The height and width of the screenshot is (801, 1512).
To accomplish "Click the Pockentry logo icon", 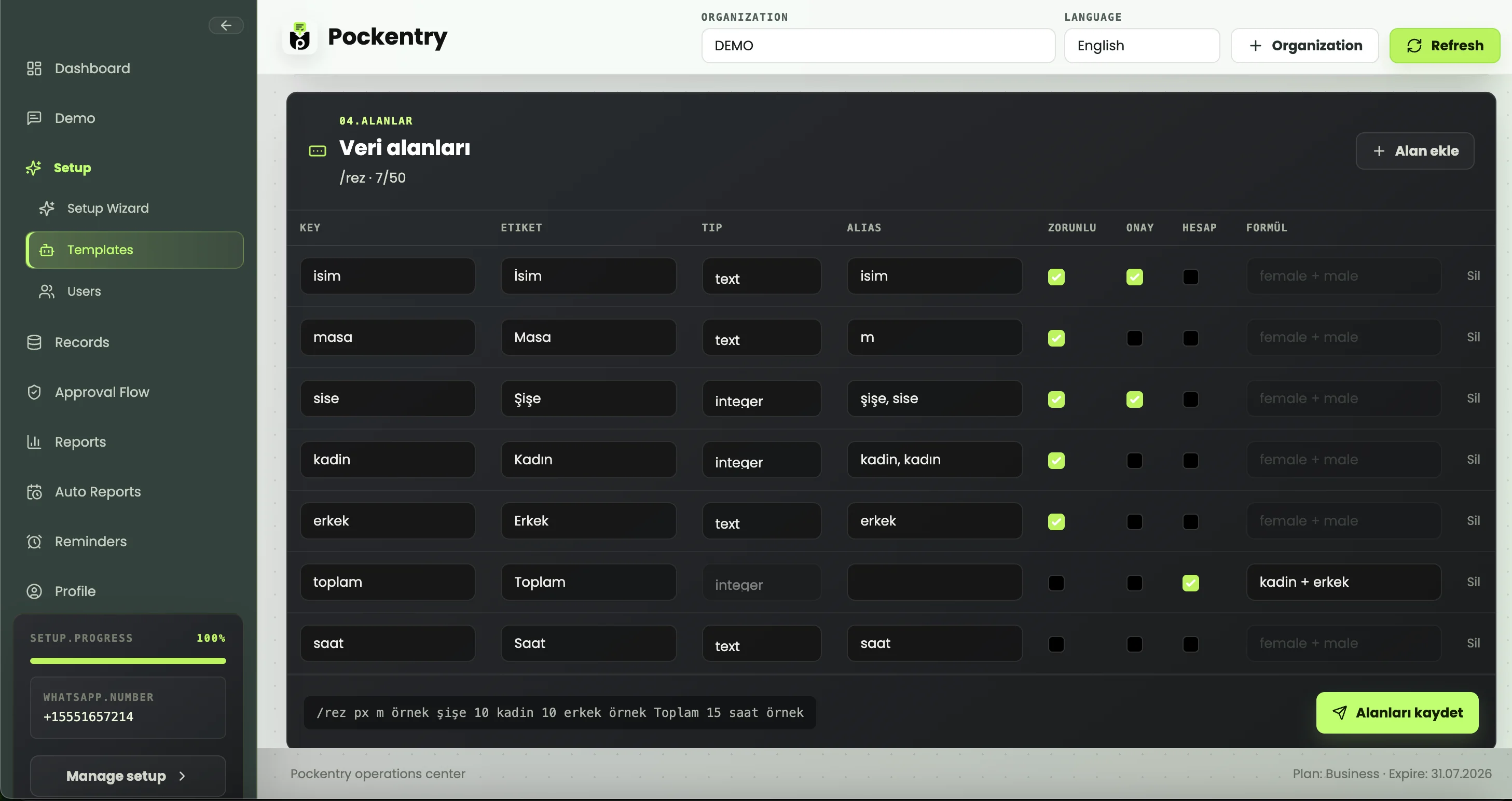I will tap(300, 37).
